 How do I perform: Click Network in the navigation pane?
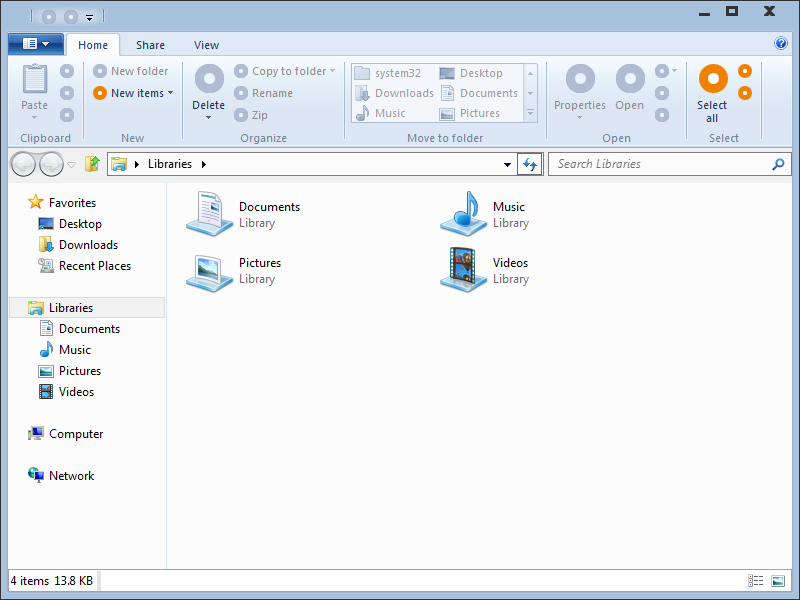tap(71, 476)
